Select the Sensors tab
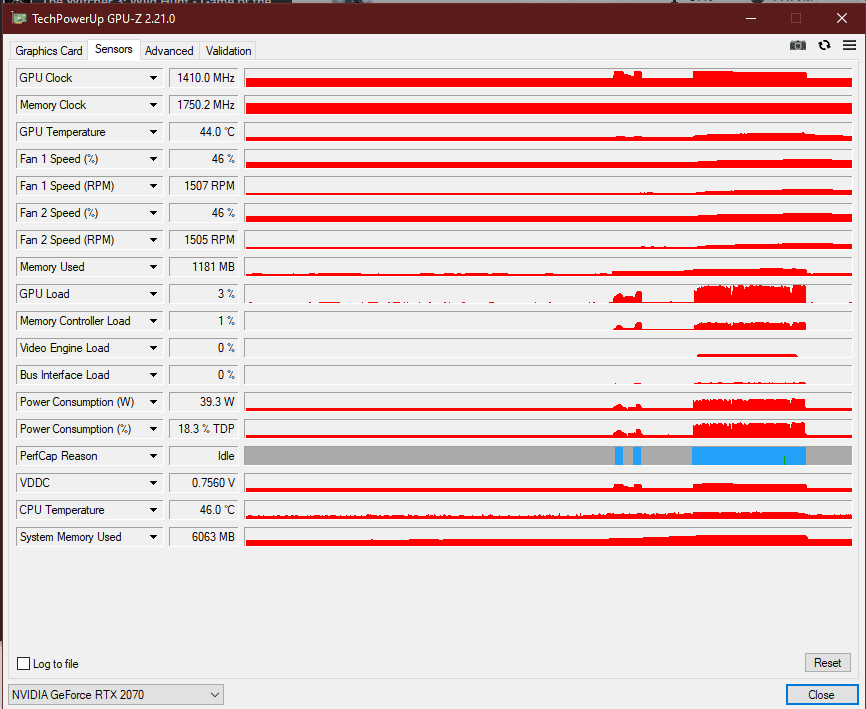 [x=114, y=49]
